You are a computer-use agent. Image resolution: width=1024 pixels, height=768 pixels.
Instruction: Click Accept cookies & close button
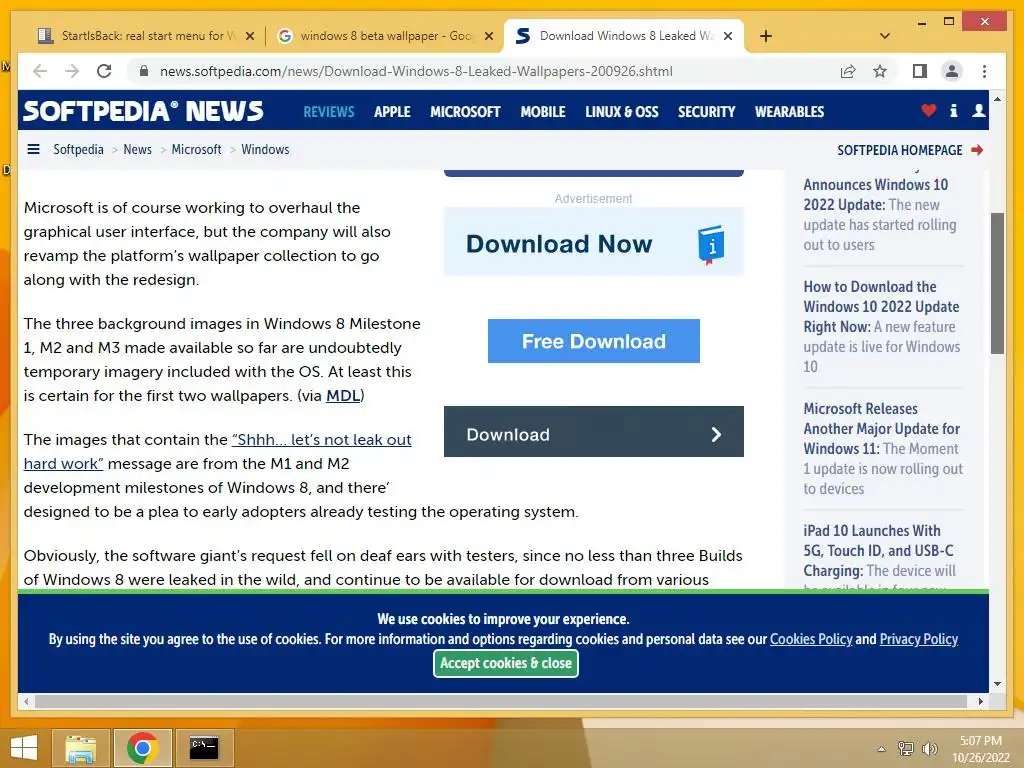point(505,664)
